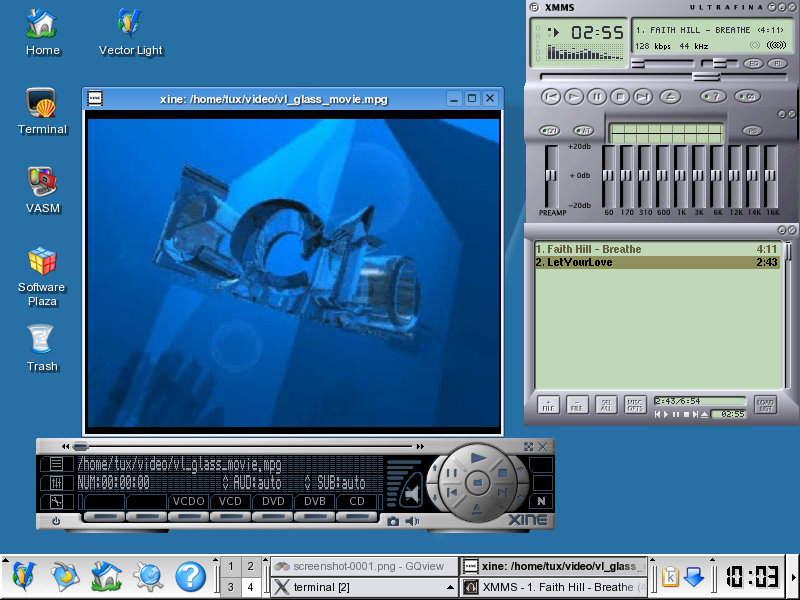Take a snapshot with xine camera icon

(x=394, y=521)
